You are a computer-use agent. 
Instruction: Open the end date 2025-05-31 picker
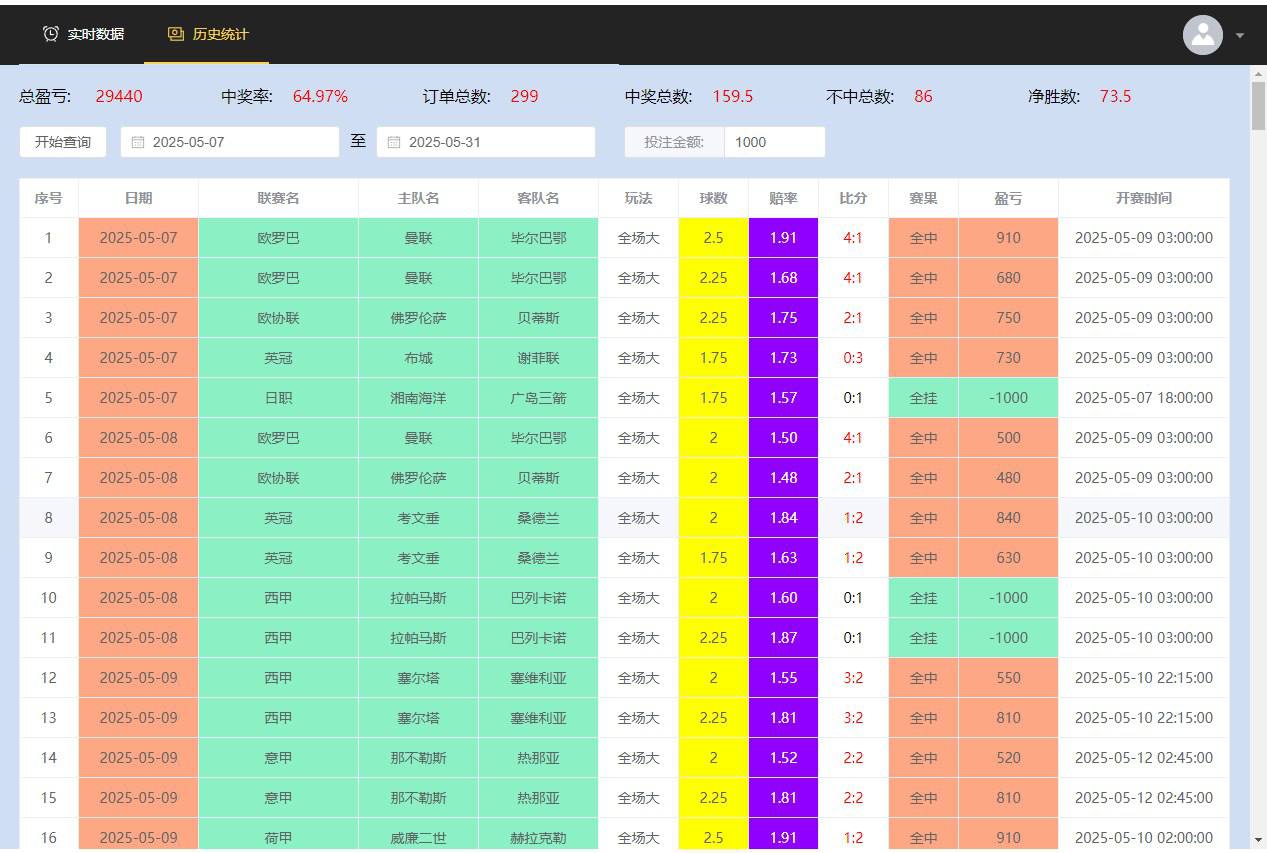[x=485, y=142]
